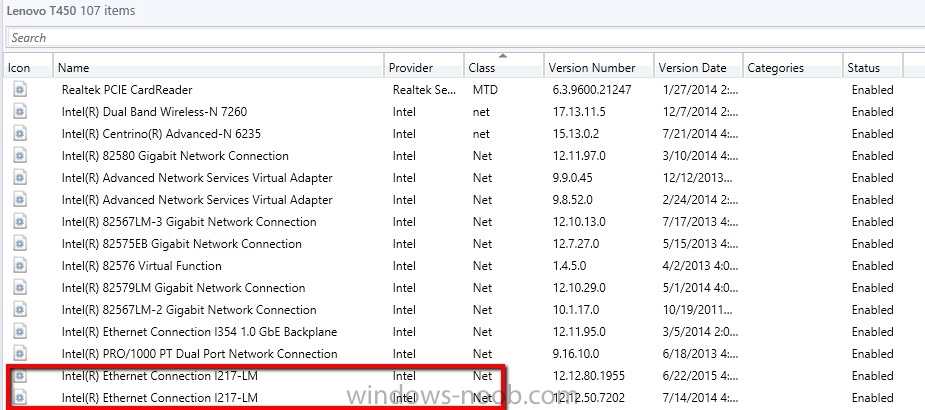Click the icon beside 82576 Virtual Function
This screenshot has height=410, width=925.
[20, 265]
